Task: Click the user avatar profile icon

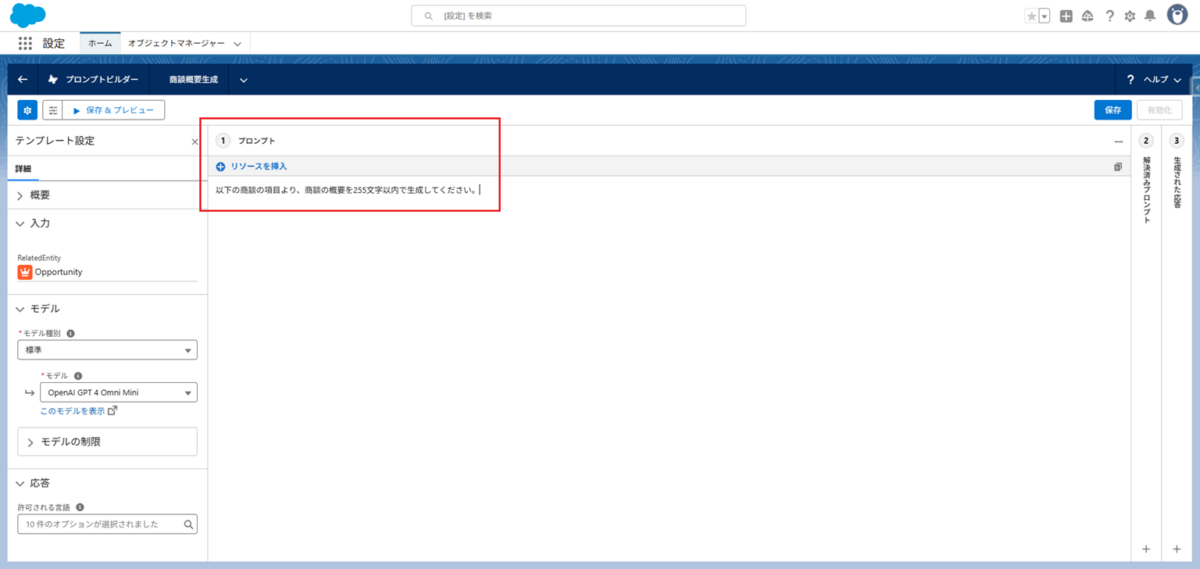Action: (1178, 15)
